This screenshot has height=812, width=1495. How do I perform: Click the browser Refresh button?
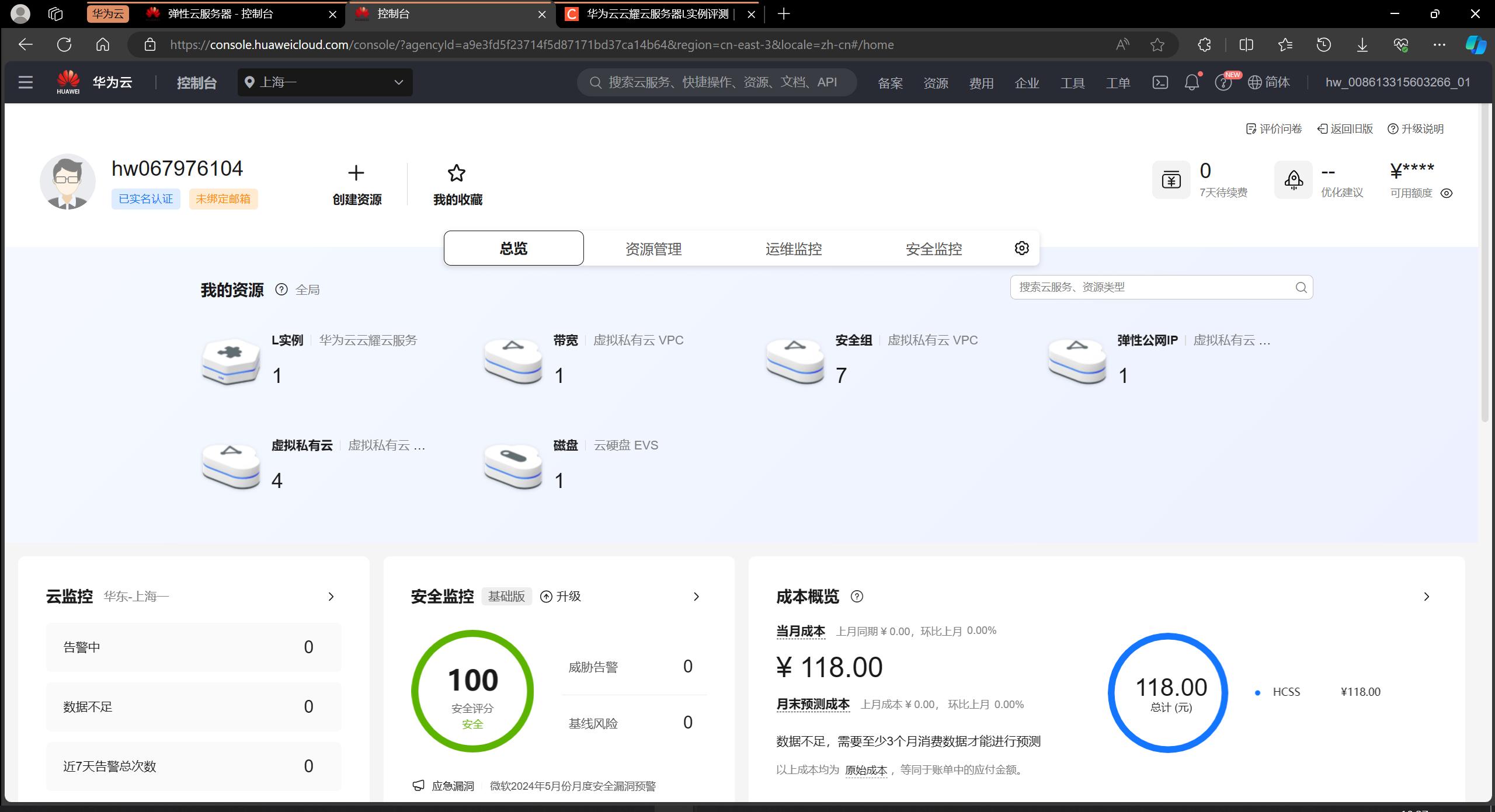[x=64, y=44]
